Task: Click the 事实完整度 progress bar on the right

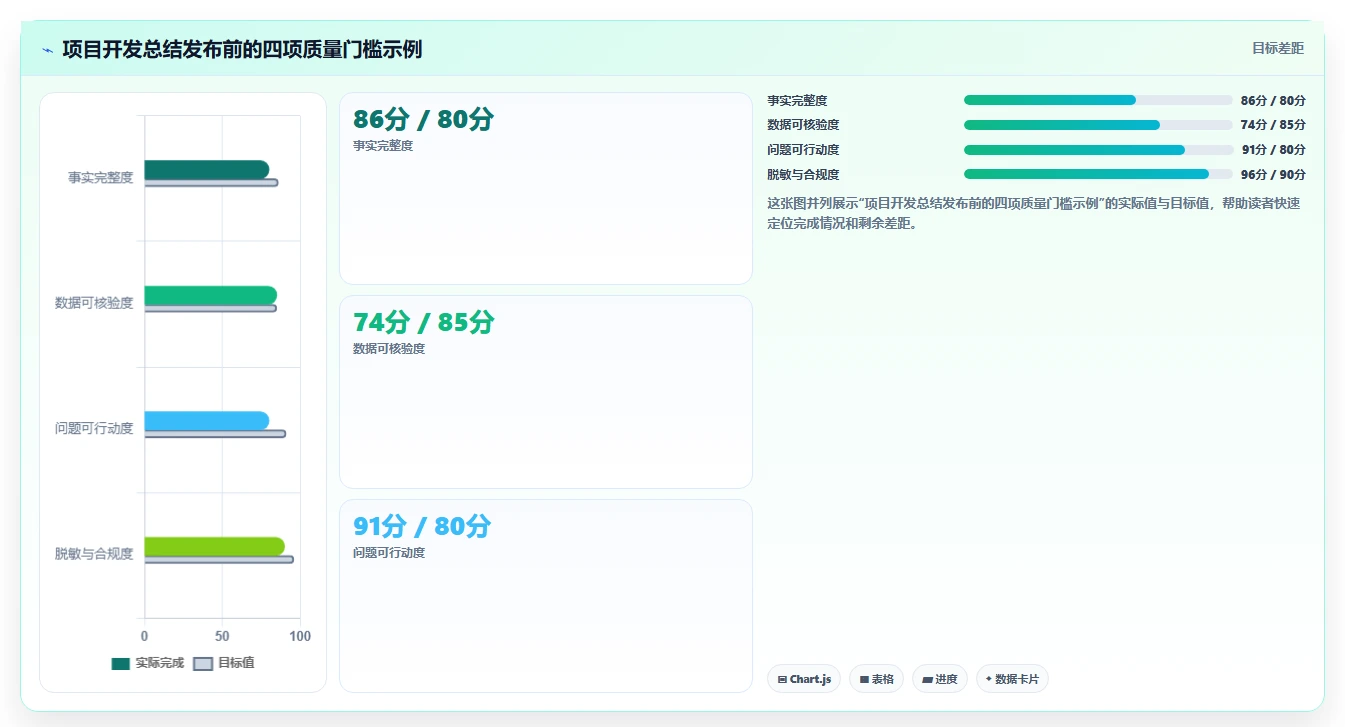Action: coord(1098,100)
